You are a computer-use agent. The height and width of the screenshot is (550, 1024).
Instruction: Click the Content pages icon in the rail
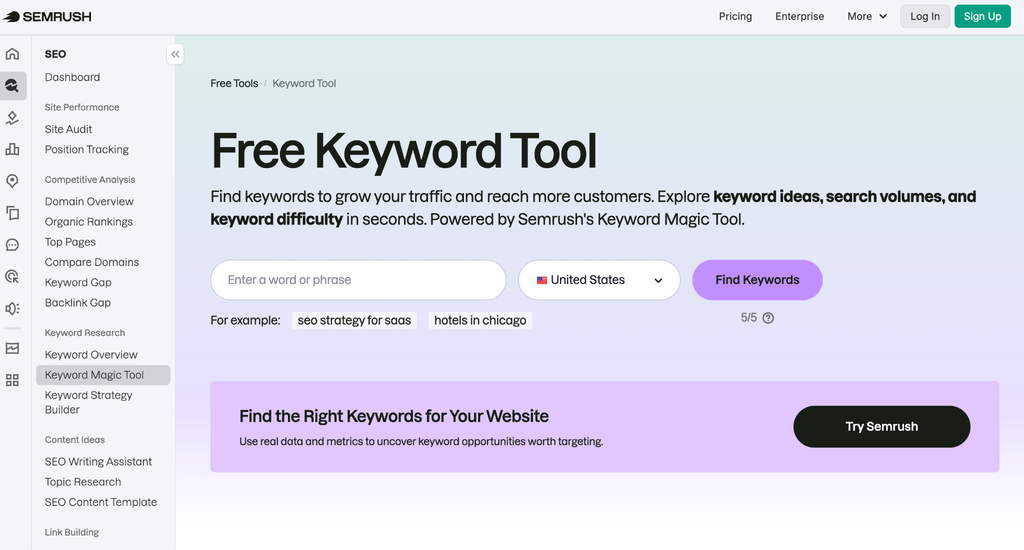point(12,213)
